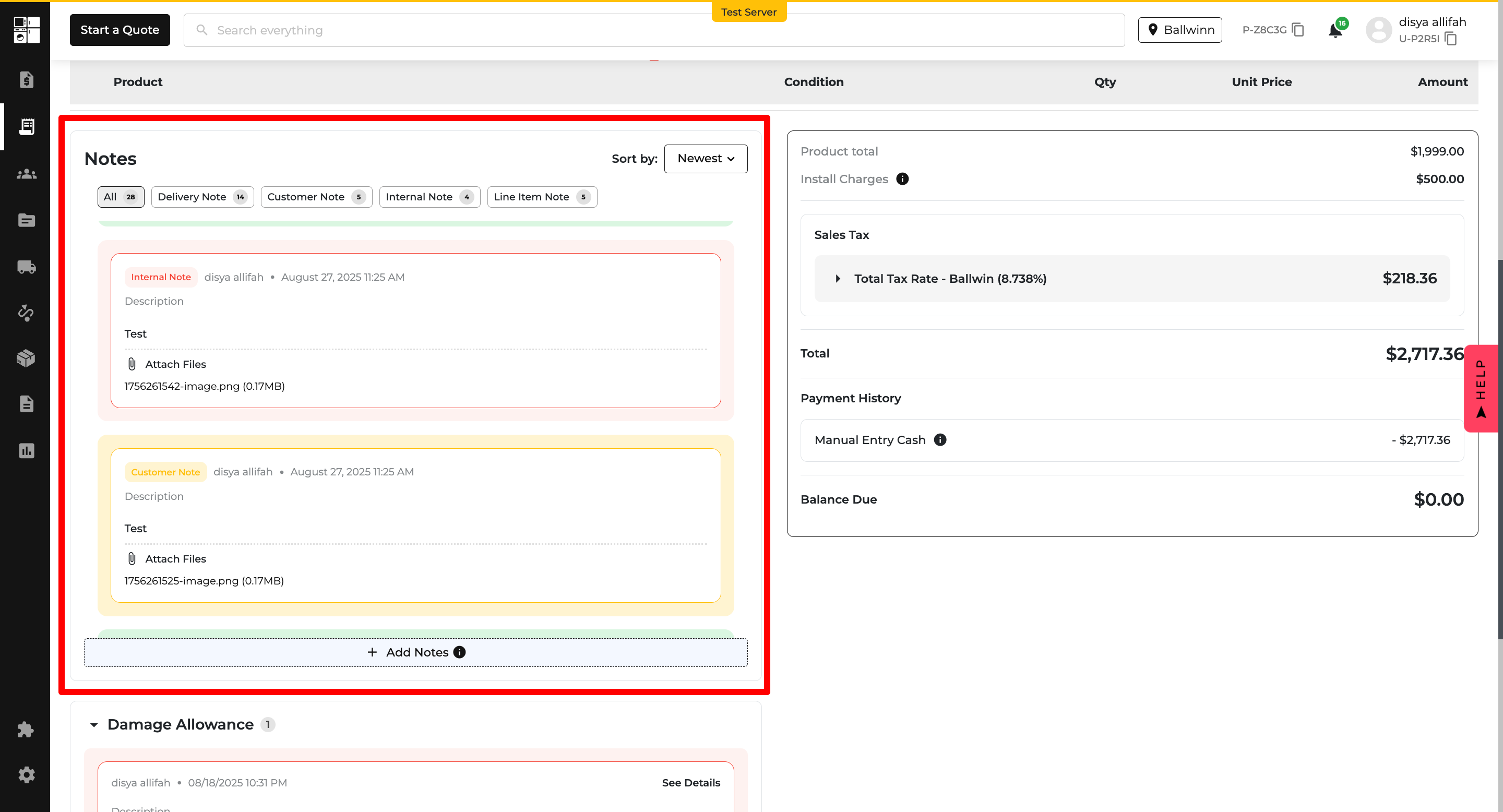Copy the U-P2R5I user ID
This screenshot has height=812, width=1503.
coord(1451,39)
